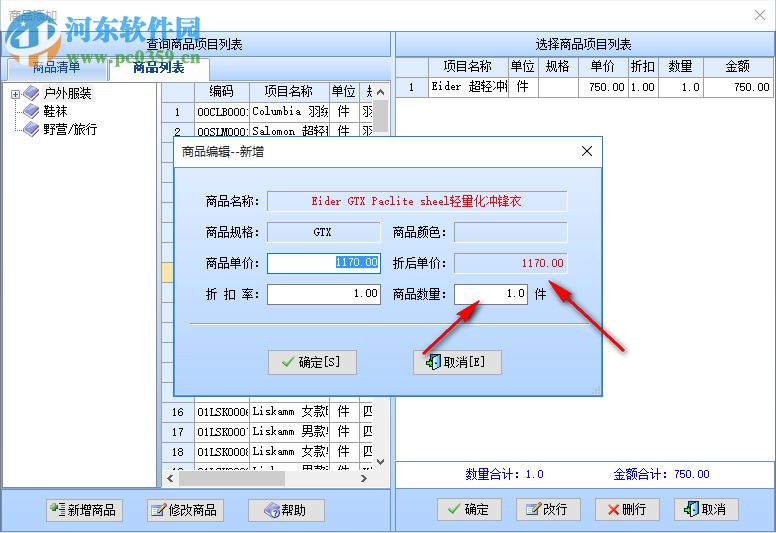Click the 商品规格 field showing GTX
The height and width of the screenshot is (533, 776).
(x=324, y=232)
